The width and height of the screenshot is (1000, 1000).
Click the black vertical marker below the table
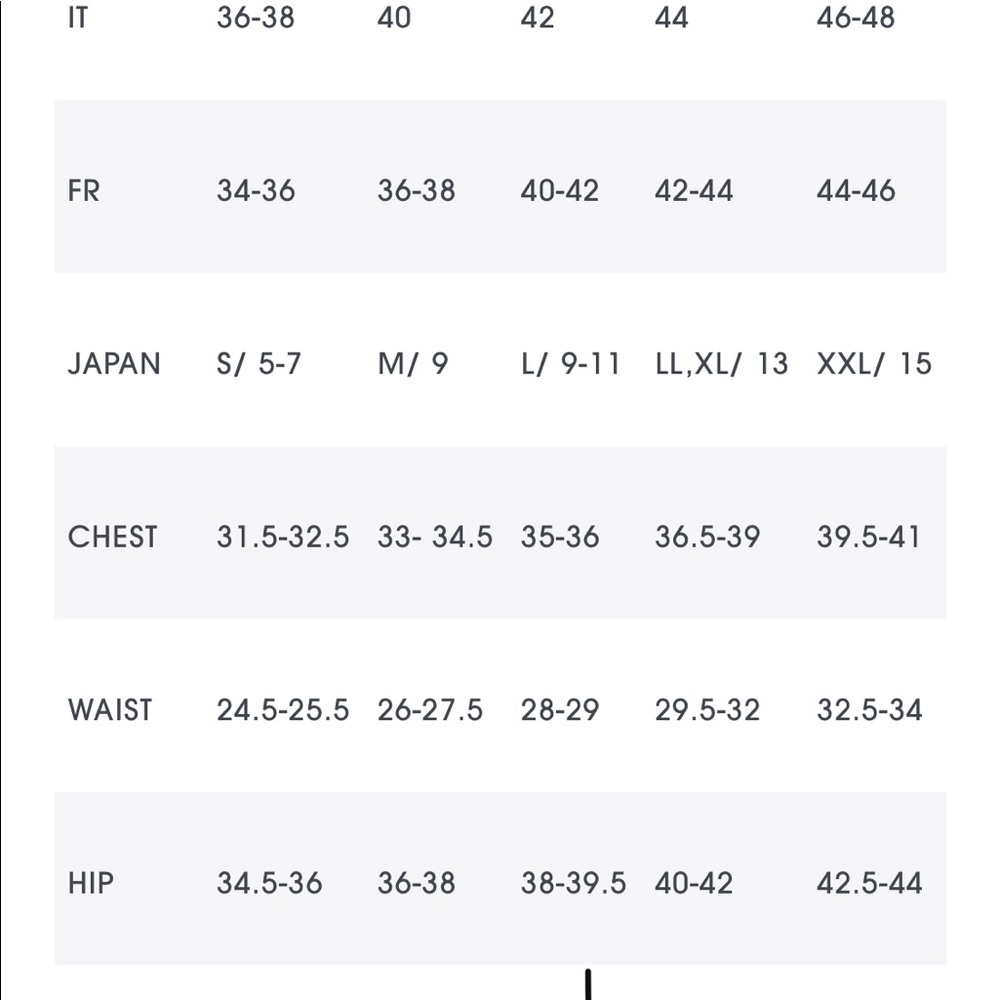[x=588, y=984]
